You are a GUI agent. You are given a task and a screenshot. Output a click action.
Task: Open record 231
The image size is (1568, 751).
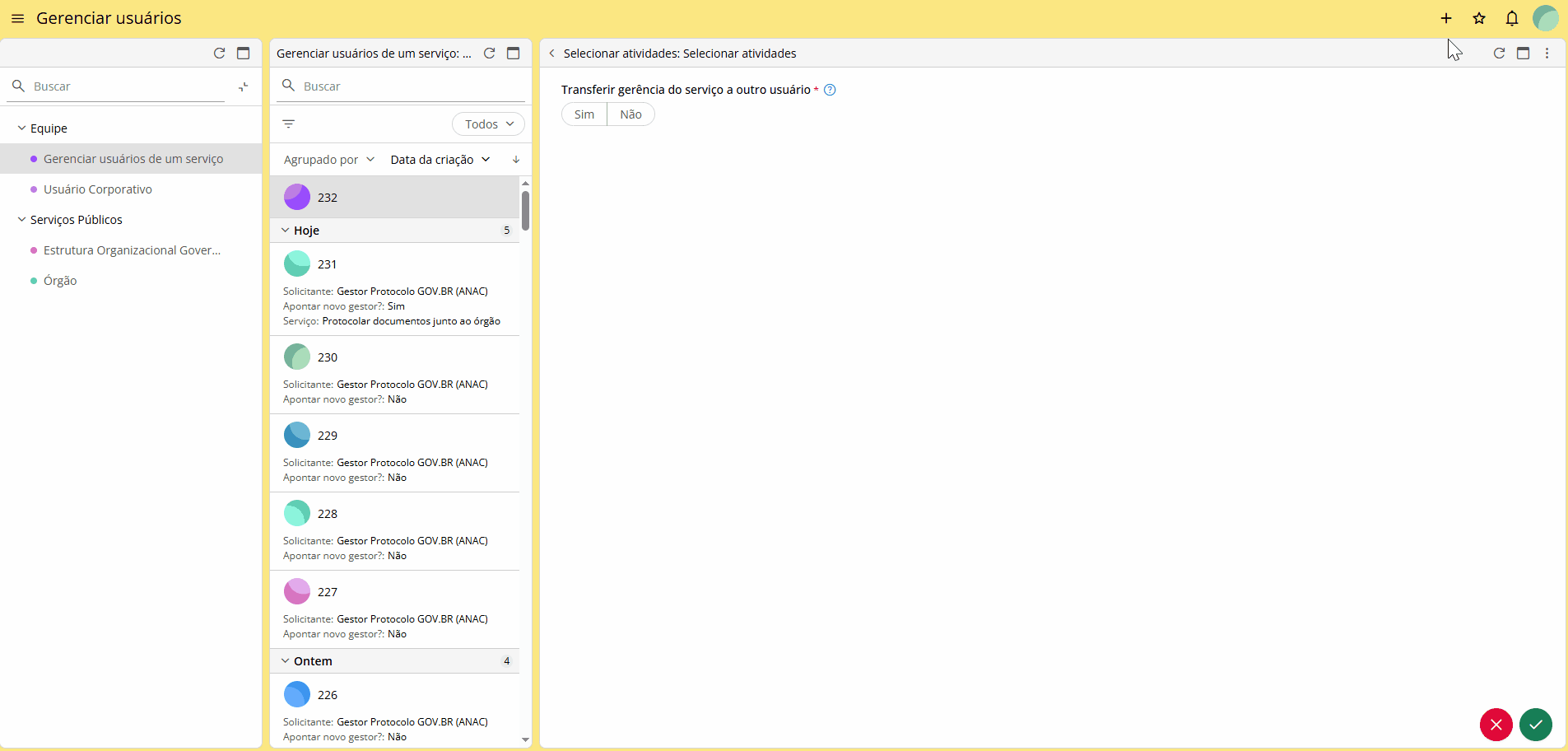click(395, 289)
